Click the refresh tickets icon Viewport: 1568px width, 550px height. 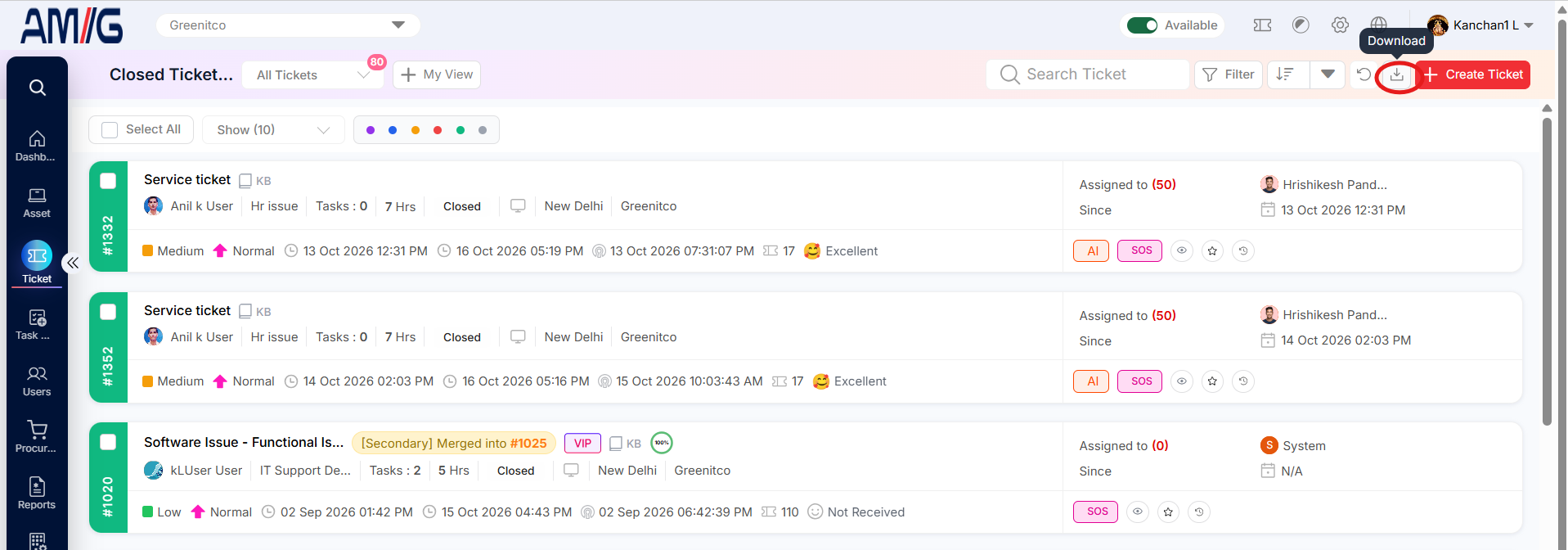pos(1364,74)
